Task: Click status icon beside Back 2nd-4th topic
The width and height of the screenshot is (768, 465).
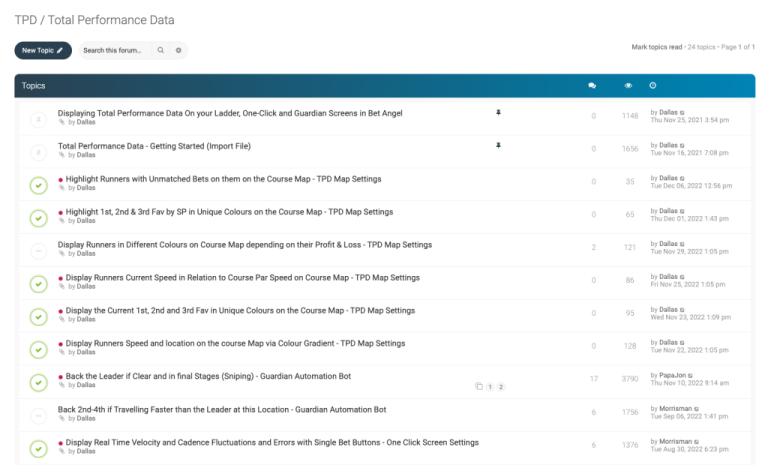Action: pos(38,415)
